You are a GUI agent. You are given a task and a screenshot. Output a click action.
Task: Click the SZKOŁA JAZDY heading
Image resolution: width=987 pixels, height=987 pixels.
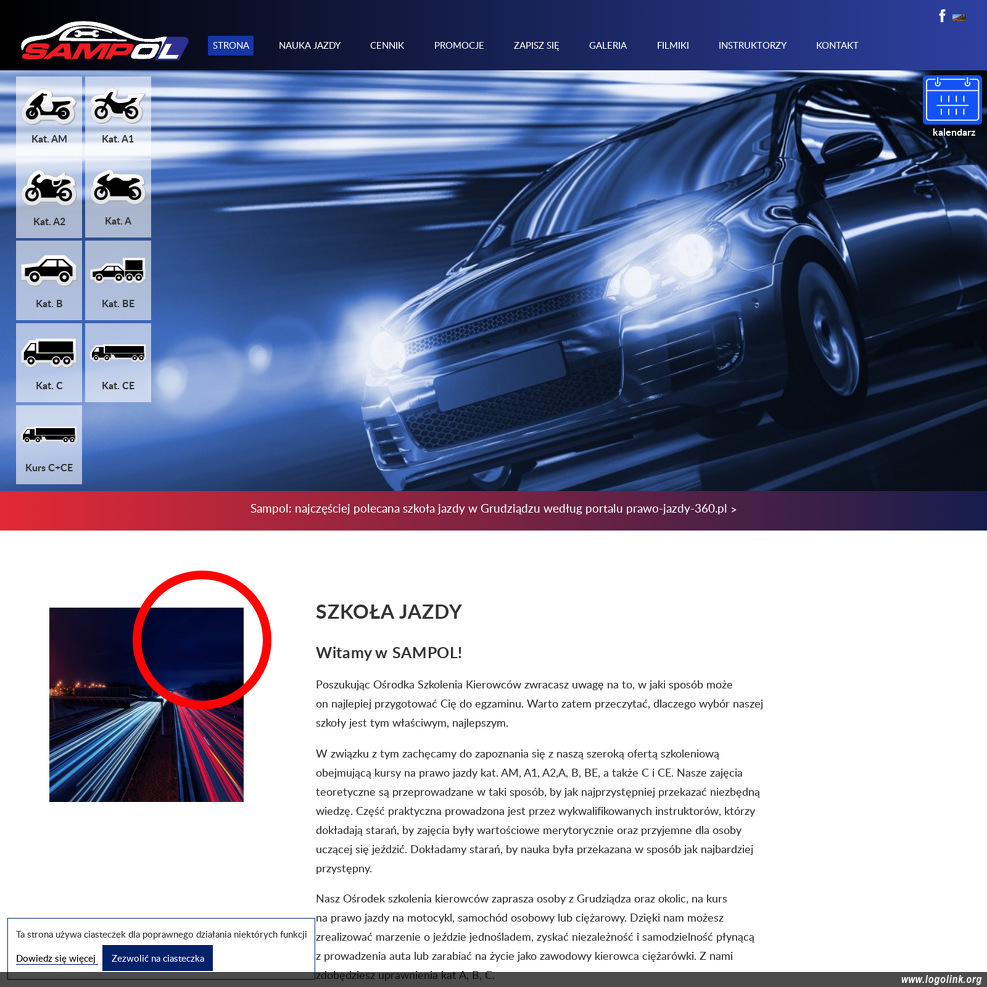tap(388, 612)
